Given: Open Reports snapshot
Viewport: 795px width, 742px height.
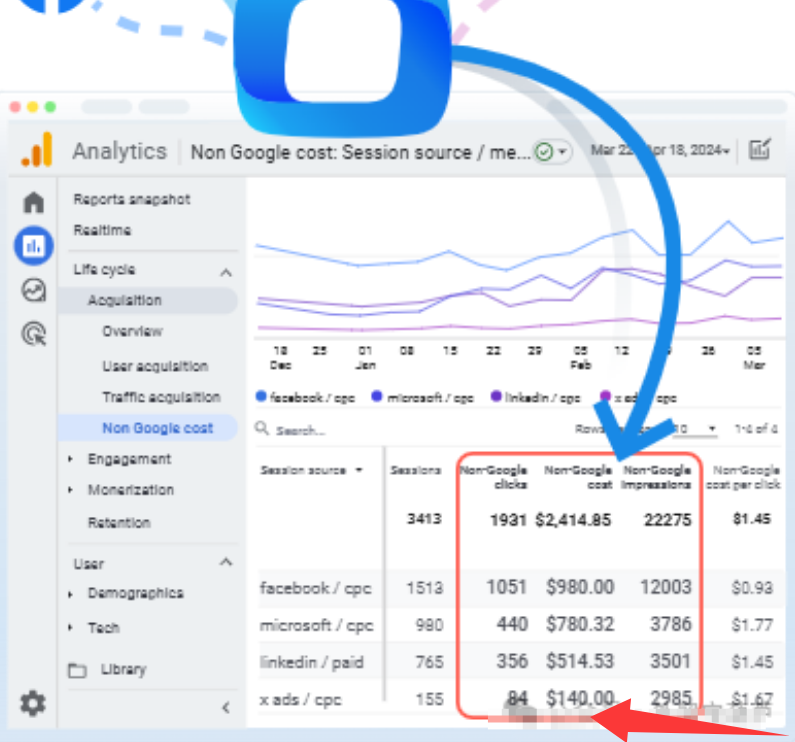Looking at the screenshot, I should click(131, 200).
